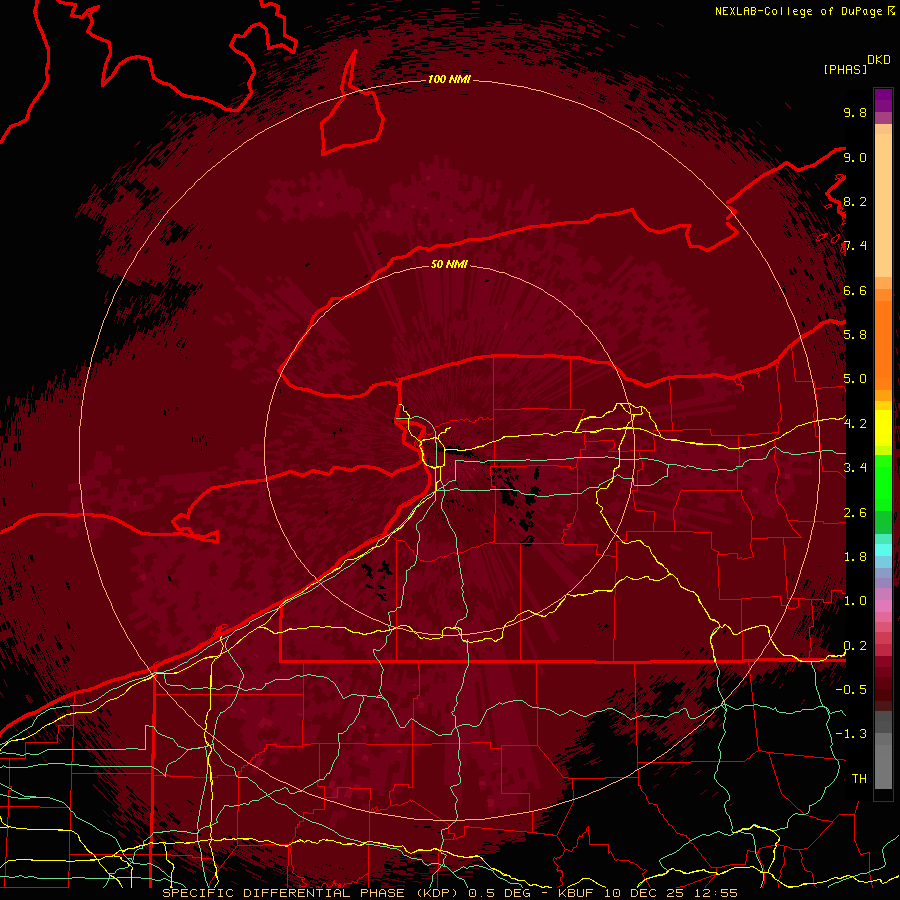Select the 4.2 legend value

(855, 424)
